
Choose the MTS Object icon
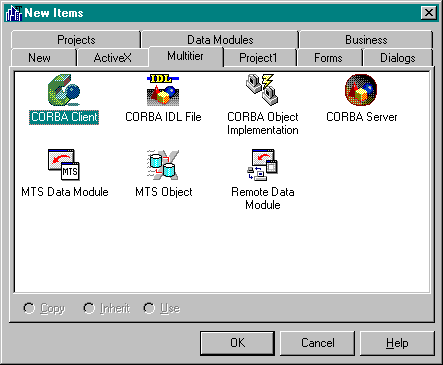[x=163, y=165]
